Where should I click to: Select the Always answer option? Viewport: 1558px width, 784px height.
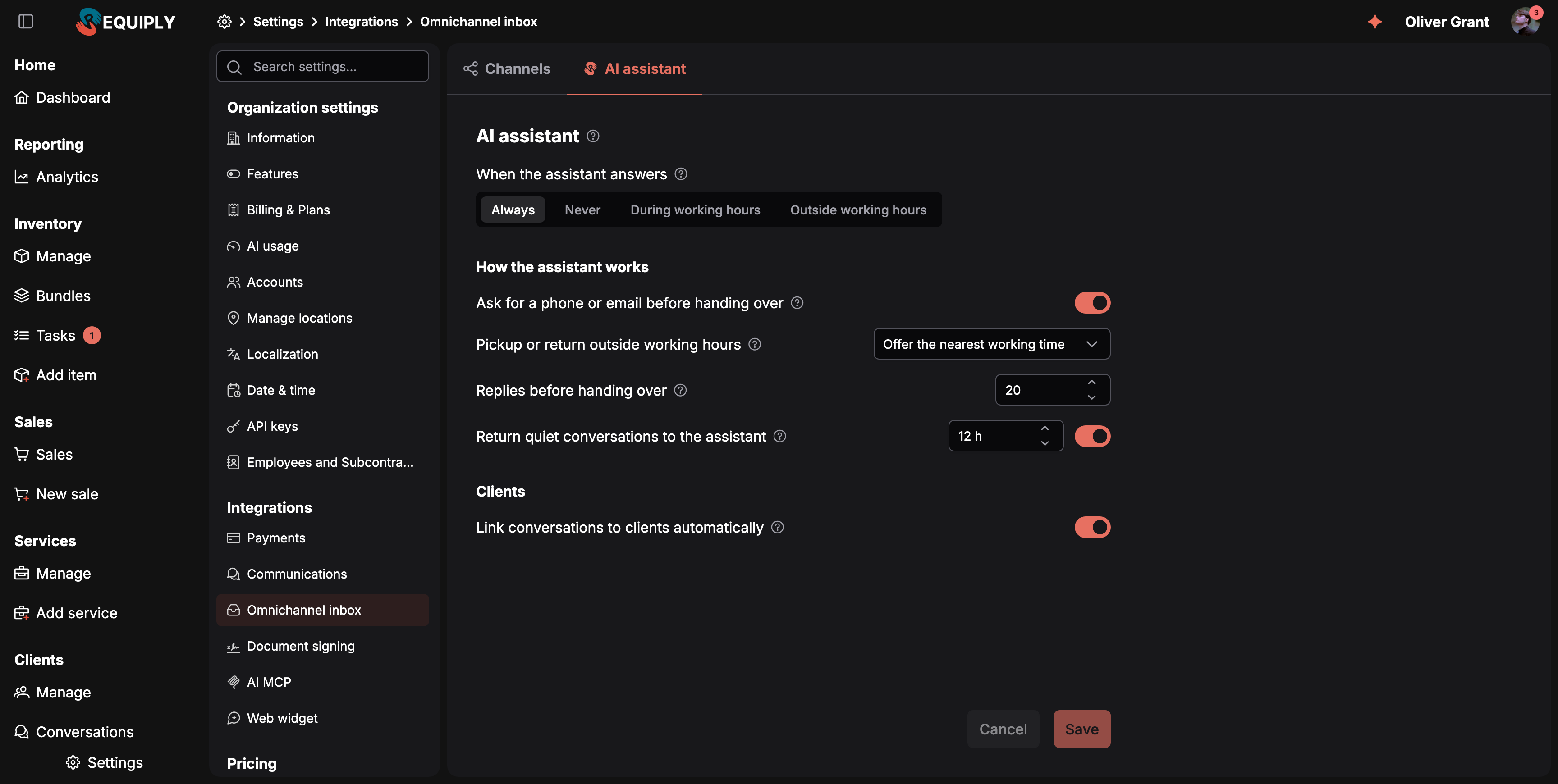tap(513, 210)
